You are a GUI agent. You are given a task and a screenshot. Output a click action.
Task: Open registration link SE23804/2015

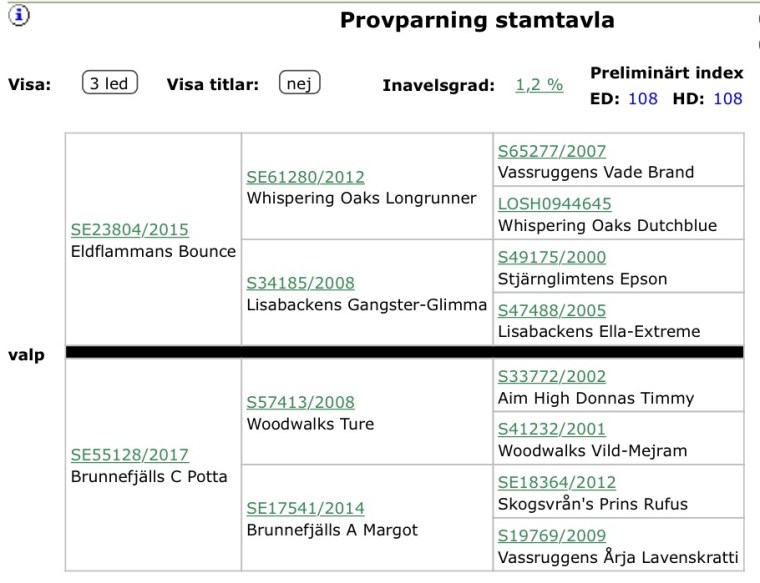pos(129,230)
